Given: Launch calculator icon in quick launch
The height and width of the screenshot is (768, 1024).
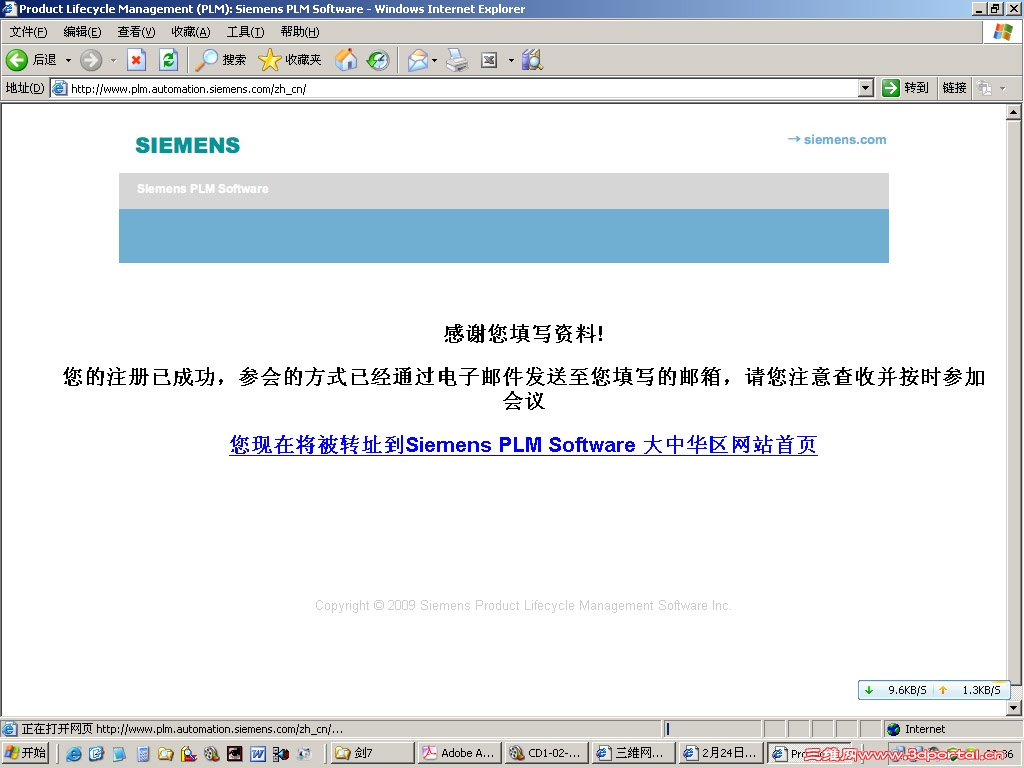Looking at the screenshot, I should click(143, 754).
